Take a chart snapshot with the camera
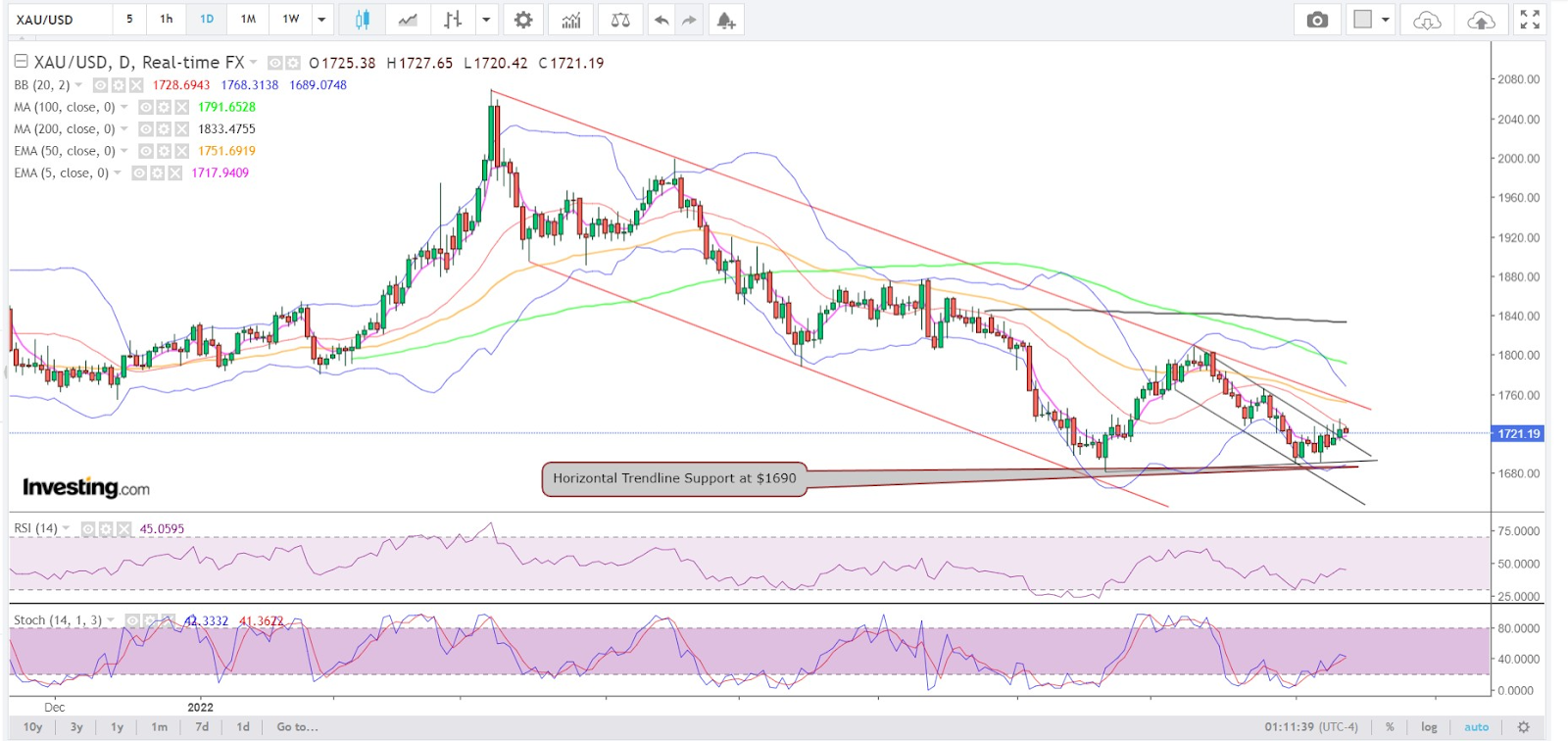This screenshot has height=741, width=1568. (x=1317, y=20)
